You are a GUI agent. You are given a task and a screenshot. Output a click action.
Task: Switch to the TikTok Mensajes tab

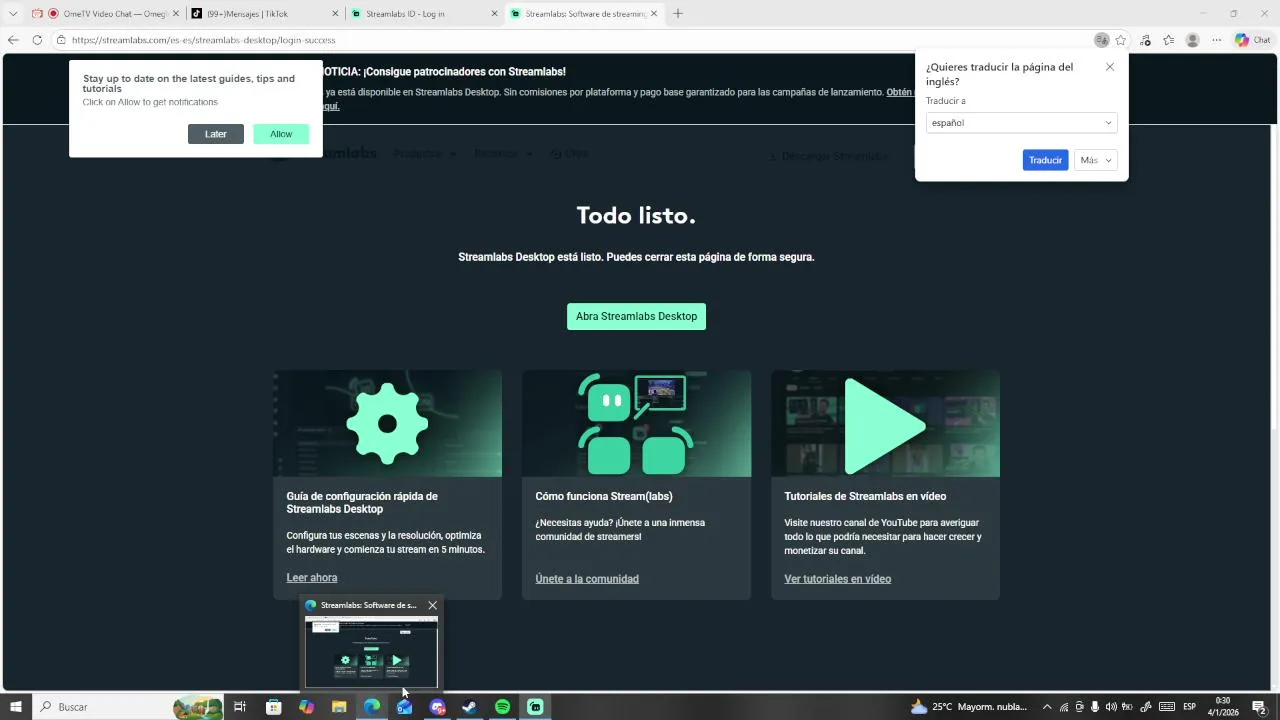pyautogui.click(x=264, y=14)
